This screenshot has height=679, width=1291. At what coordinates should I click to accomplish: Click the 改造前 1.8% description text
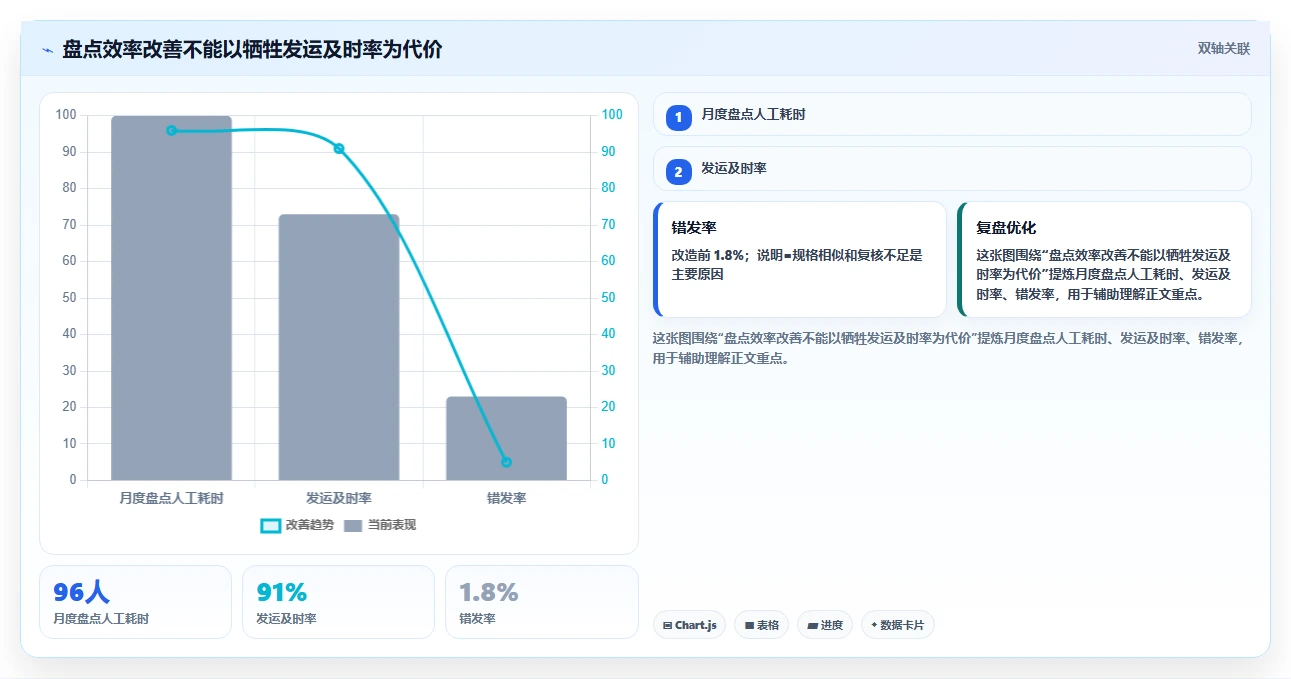click(797, 264)
